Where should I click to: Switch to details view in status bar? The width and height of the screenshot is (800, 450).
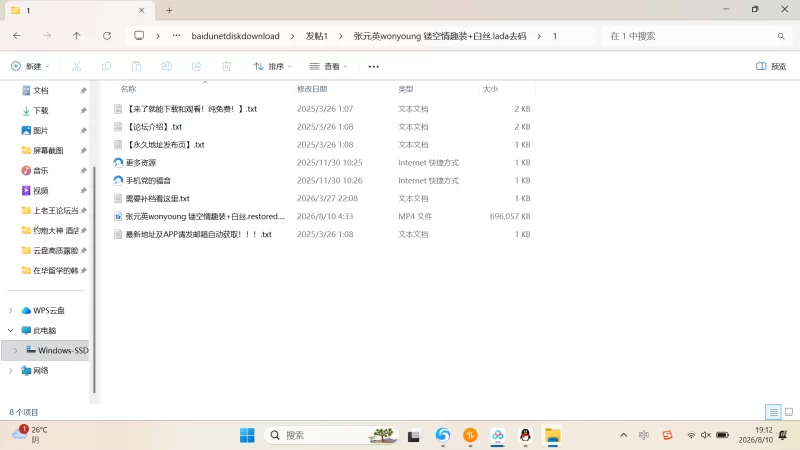773,412
